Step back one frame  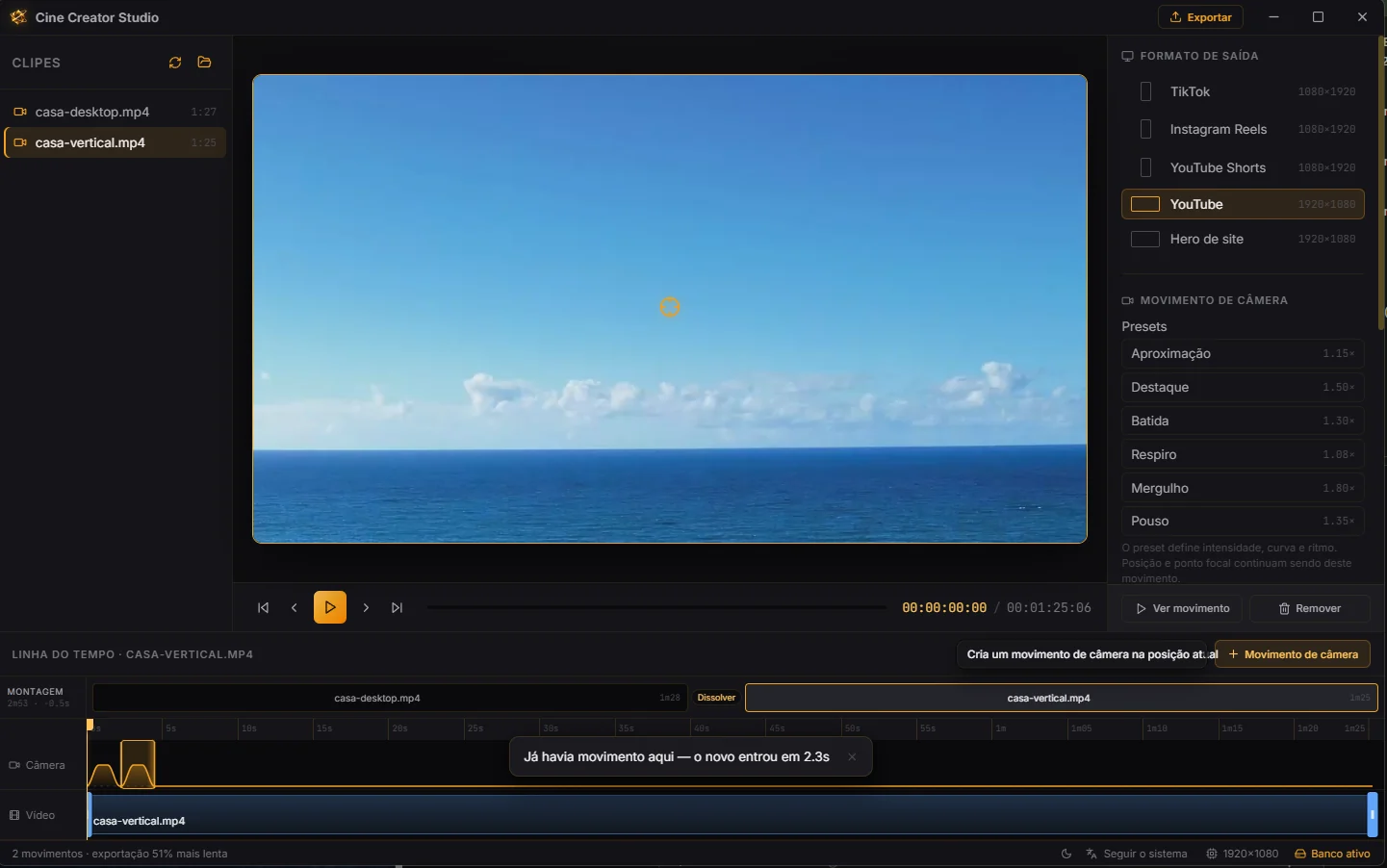click(x=295, y=608)
